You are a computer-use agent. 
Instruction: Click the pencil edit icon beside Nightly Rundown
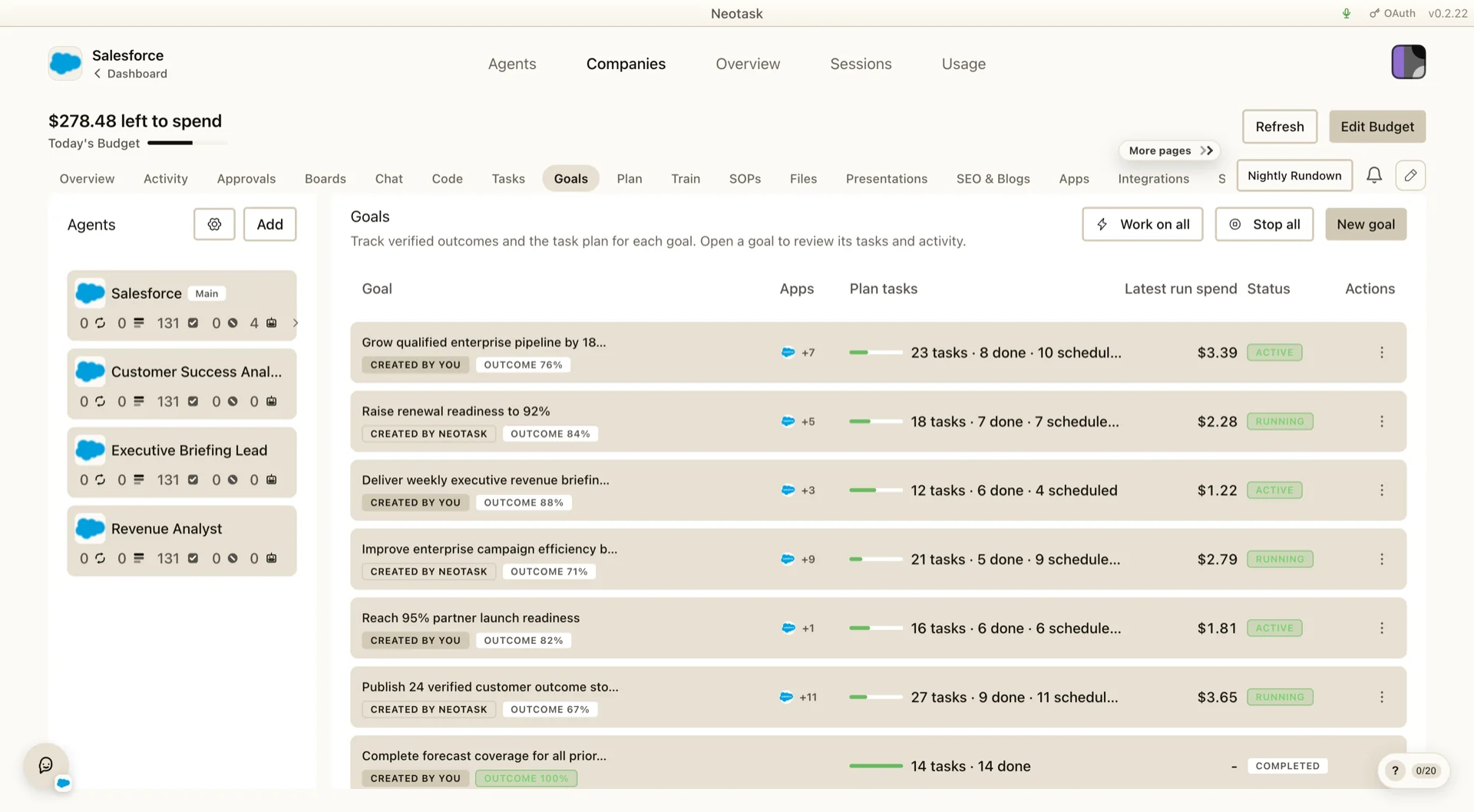[1410, 176]
